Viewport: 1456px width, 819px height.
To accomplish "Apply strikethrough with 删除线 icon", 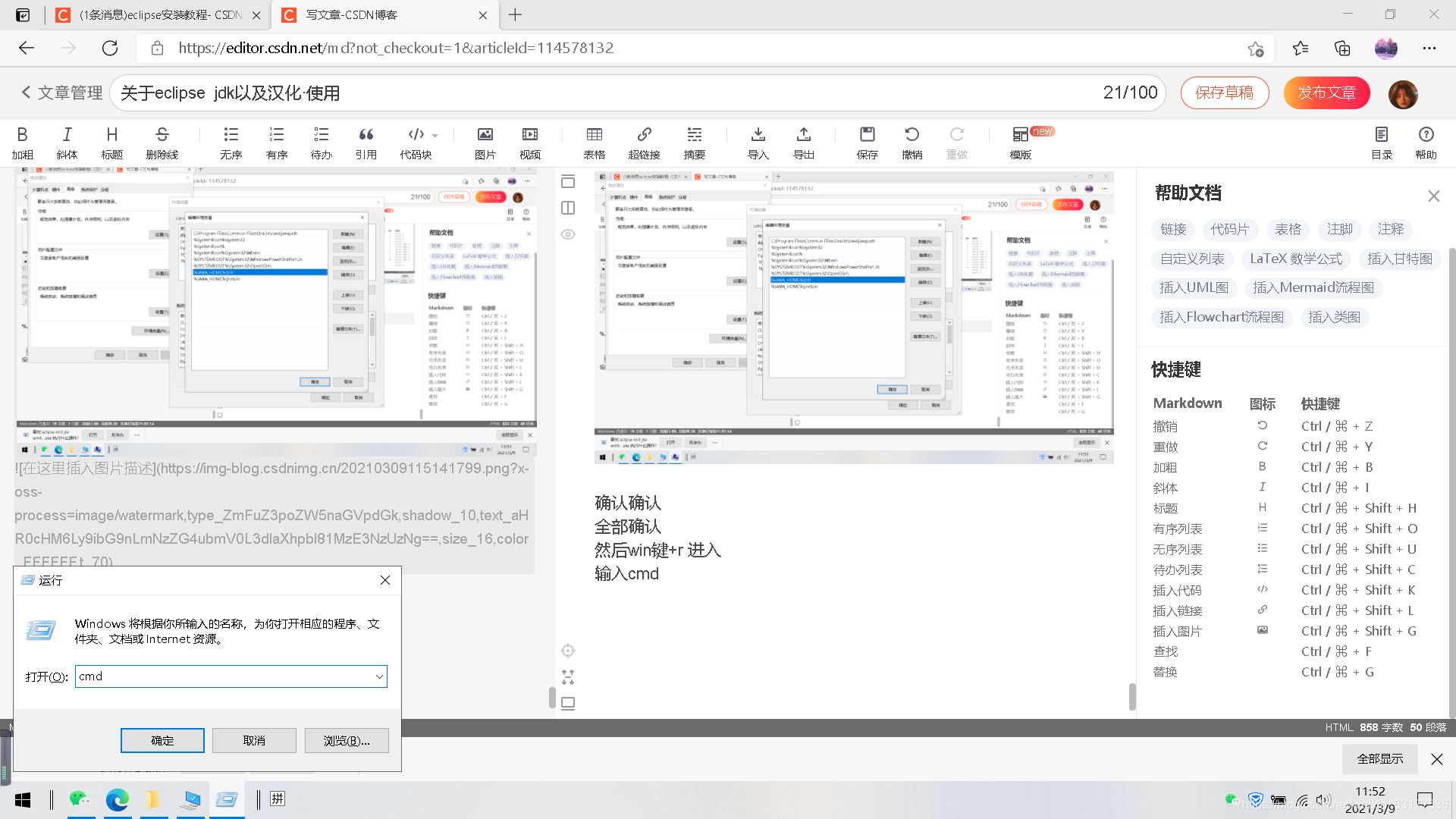I will point(161,143).
